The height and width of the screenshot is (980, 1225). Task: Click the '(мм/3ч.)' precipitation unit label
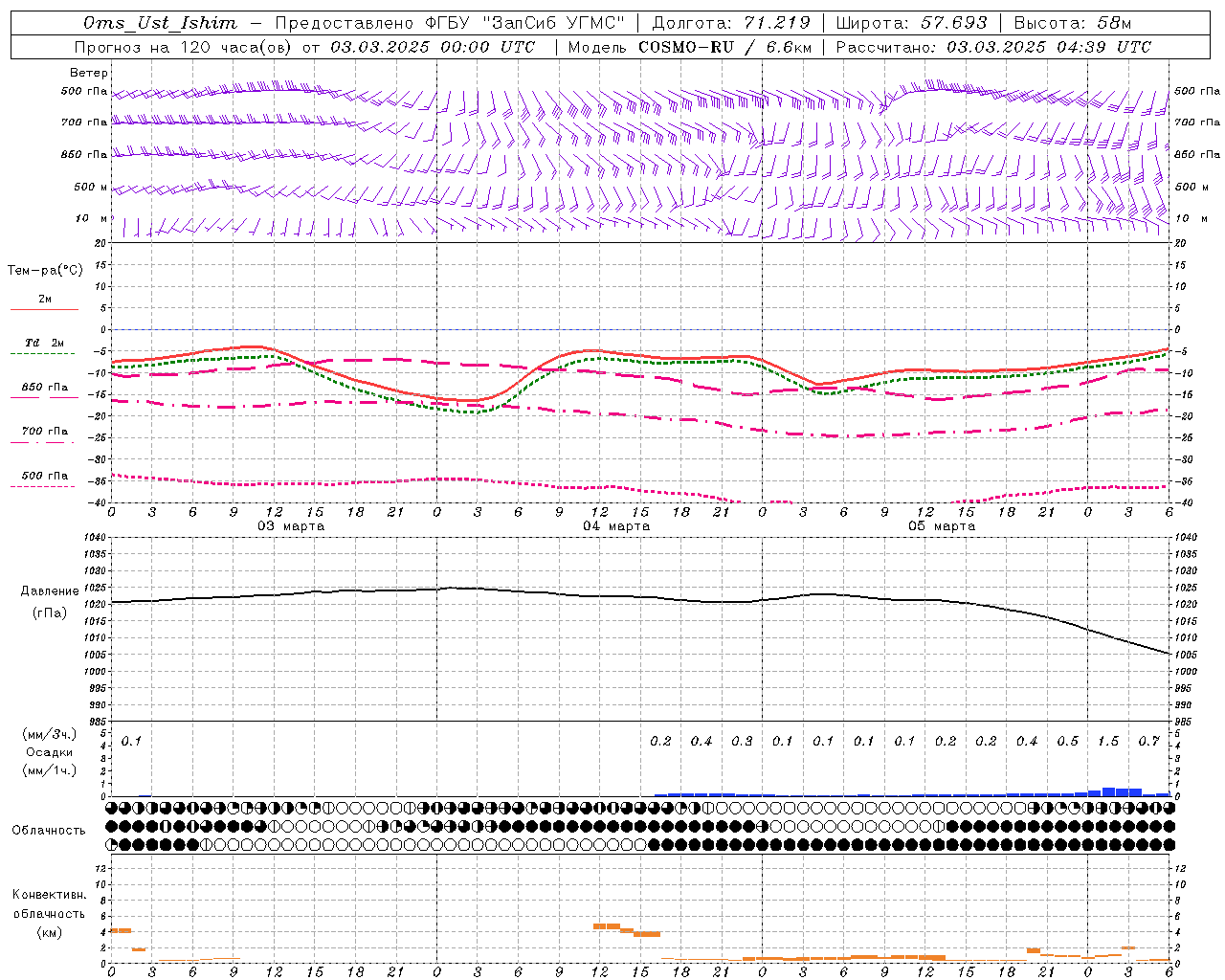pos(49,734)
